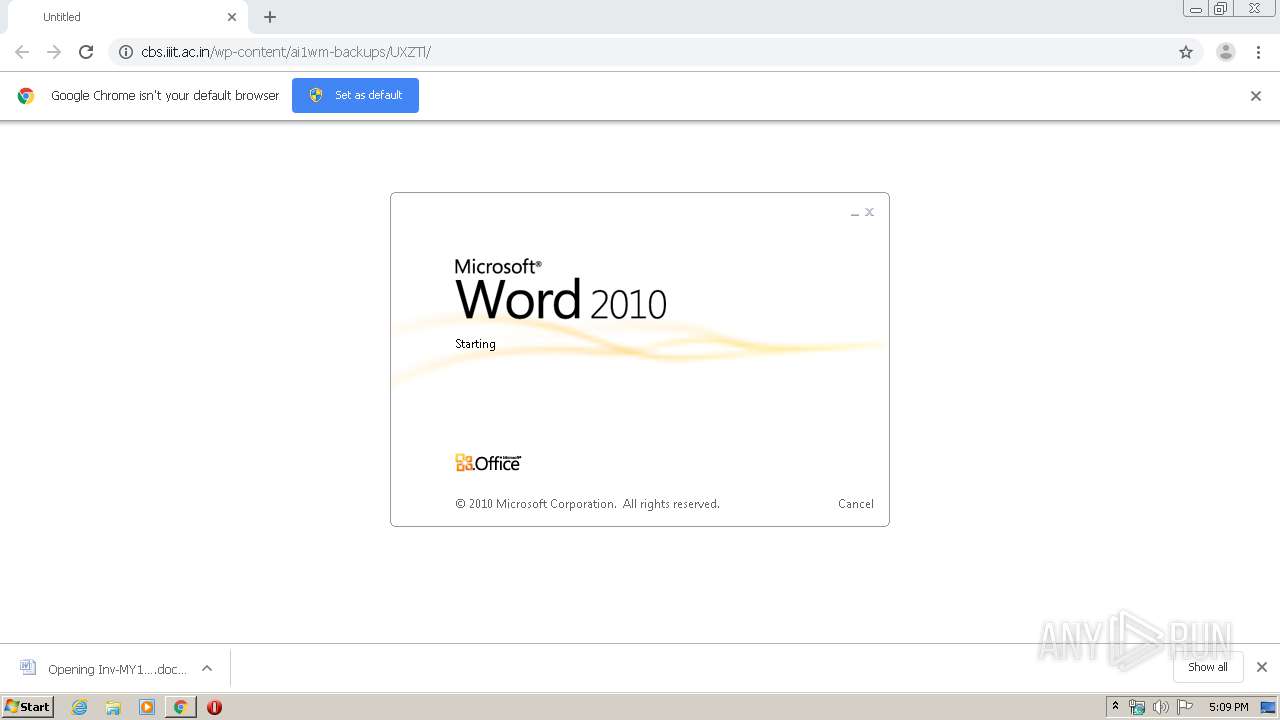Open Chrome's three-dot menu

point(1258,52)
